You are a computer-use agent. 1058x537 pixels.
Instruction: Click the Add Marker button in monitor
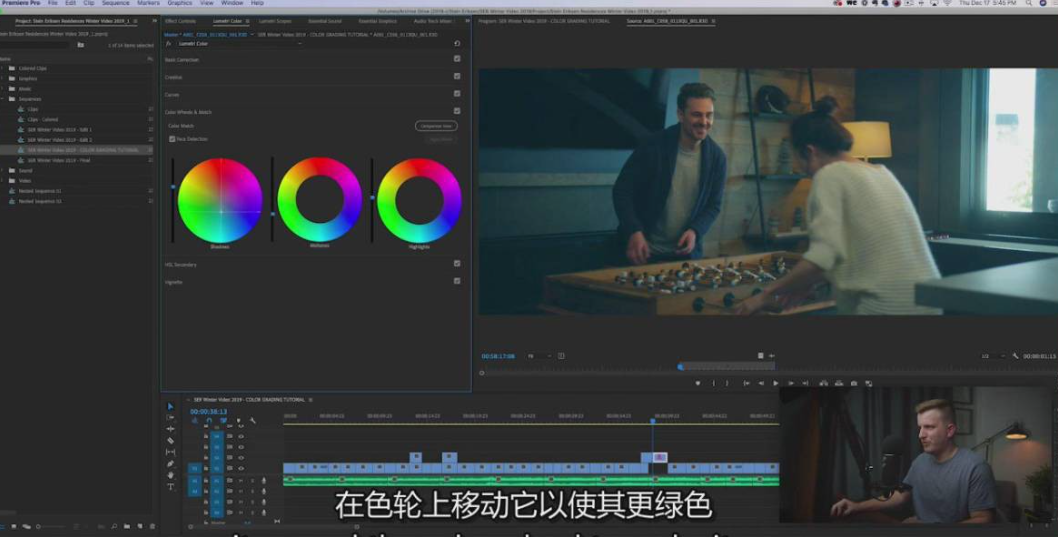pos(698,383)
